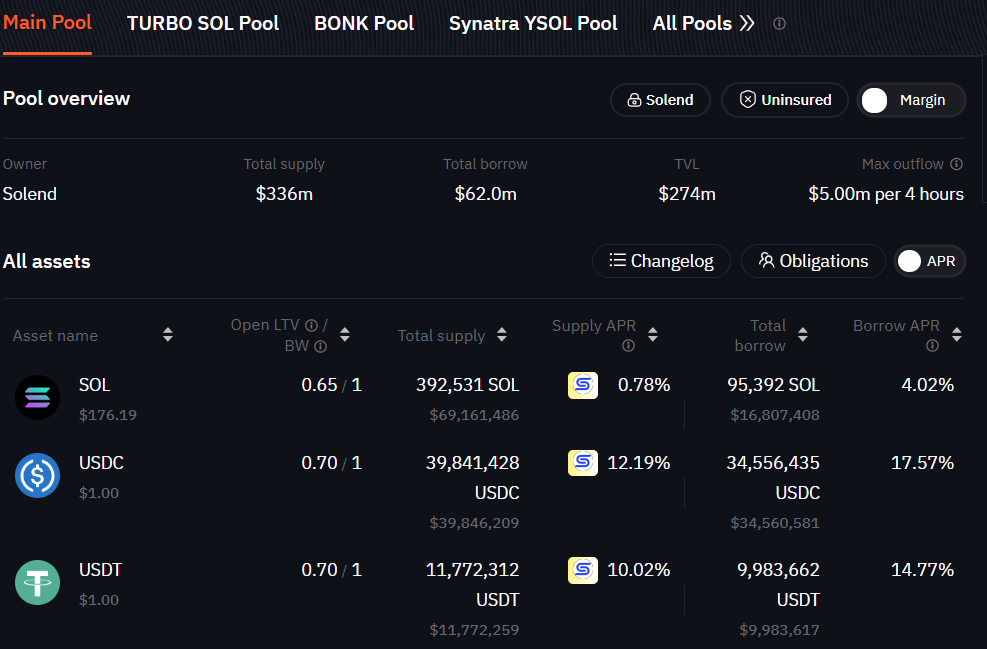Click the USDT token logo

click(x=37, y=582)
